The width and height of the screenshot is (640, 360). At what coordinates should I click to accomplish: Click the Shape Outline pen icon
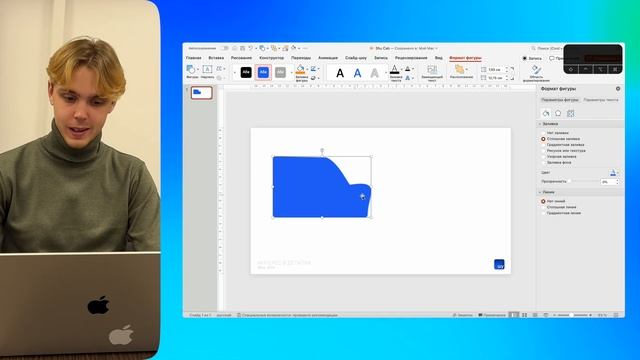[313, 69]
